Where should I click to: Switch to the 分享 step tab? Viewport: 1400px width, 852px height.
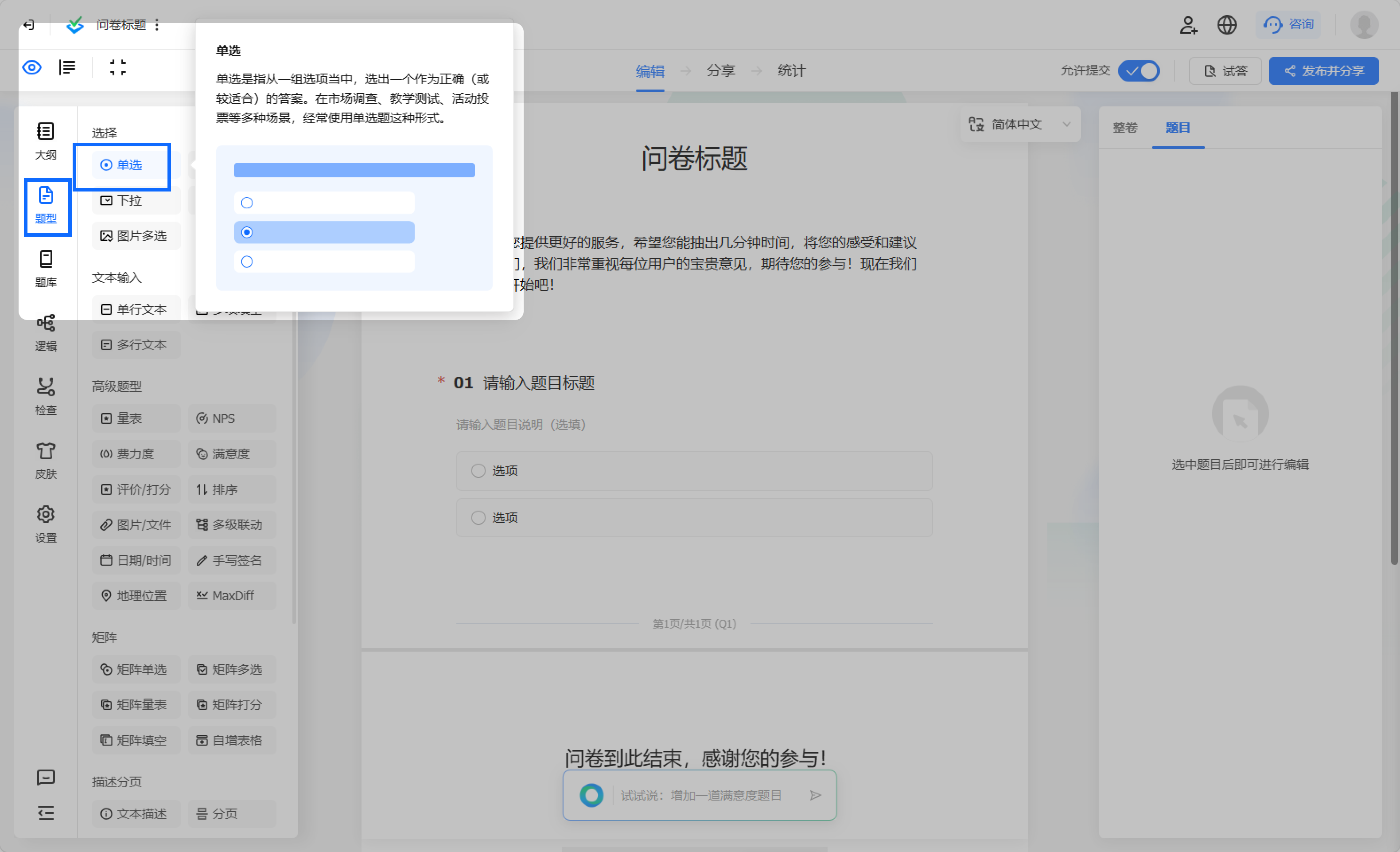coord(720,71)
